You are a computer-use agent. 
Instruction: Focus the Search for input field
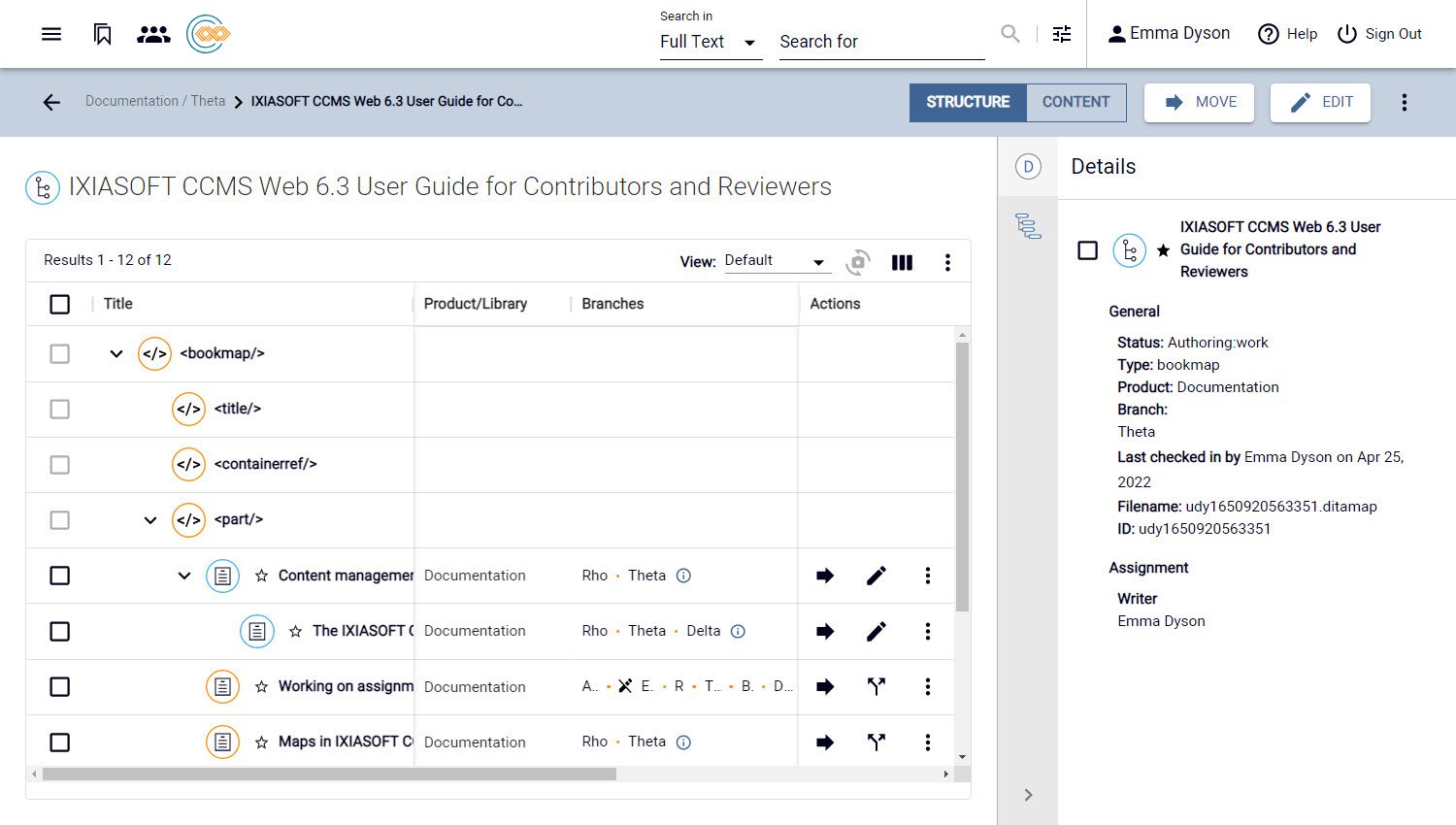(881, 42)
